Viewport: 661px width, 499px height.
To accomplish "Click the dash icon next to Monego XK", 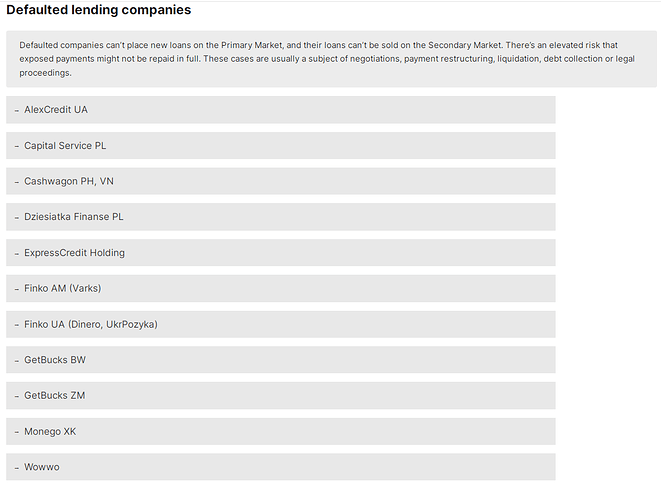I will 17,432.
